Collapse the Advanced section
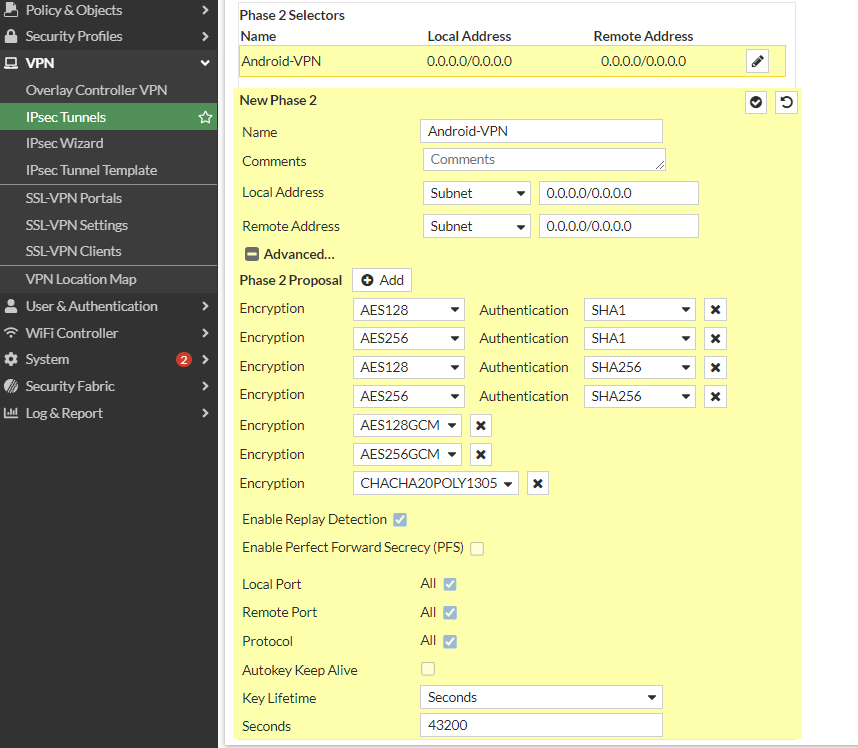Image resolution: width=858 pixels, height=748 pixels. point(252,254)
